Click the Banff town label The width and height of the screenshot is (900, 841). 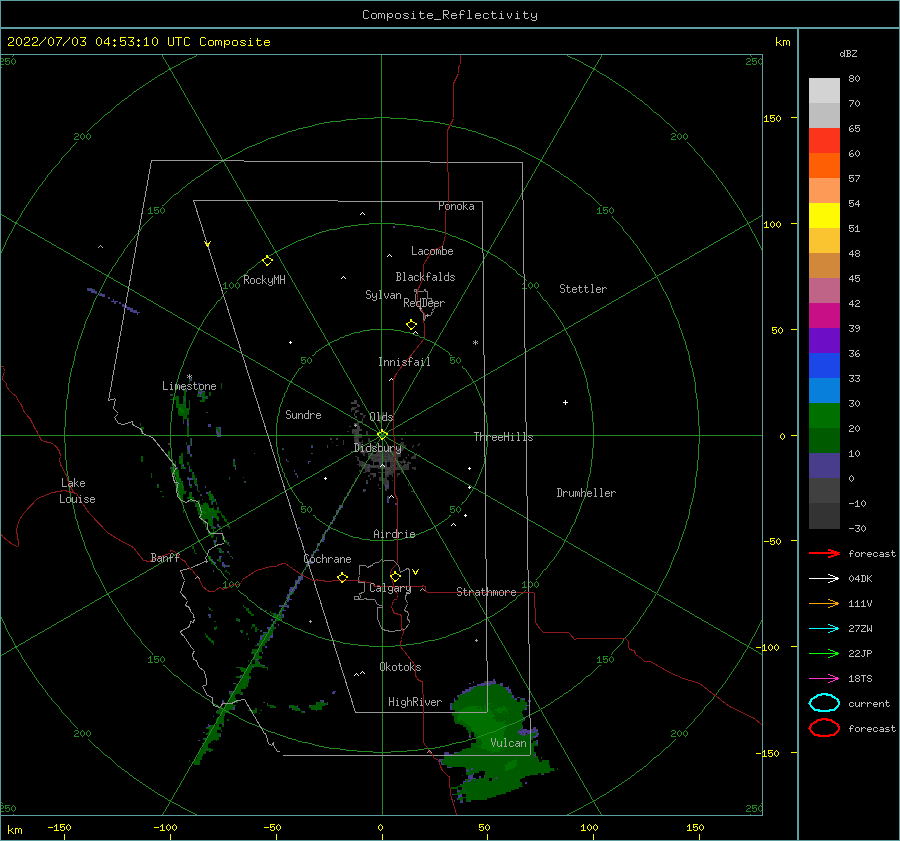[165, 557]
